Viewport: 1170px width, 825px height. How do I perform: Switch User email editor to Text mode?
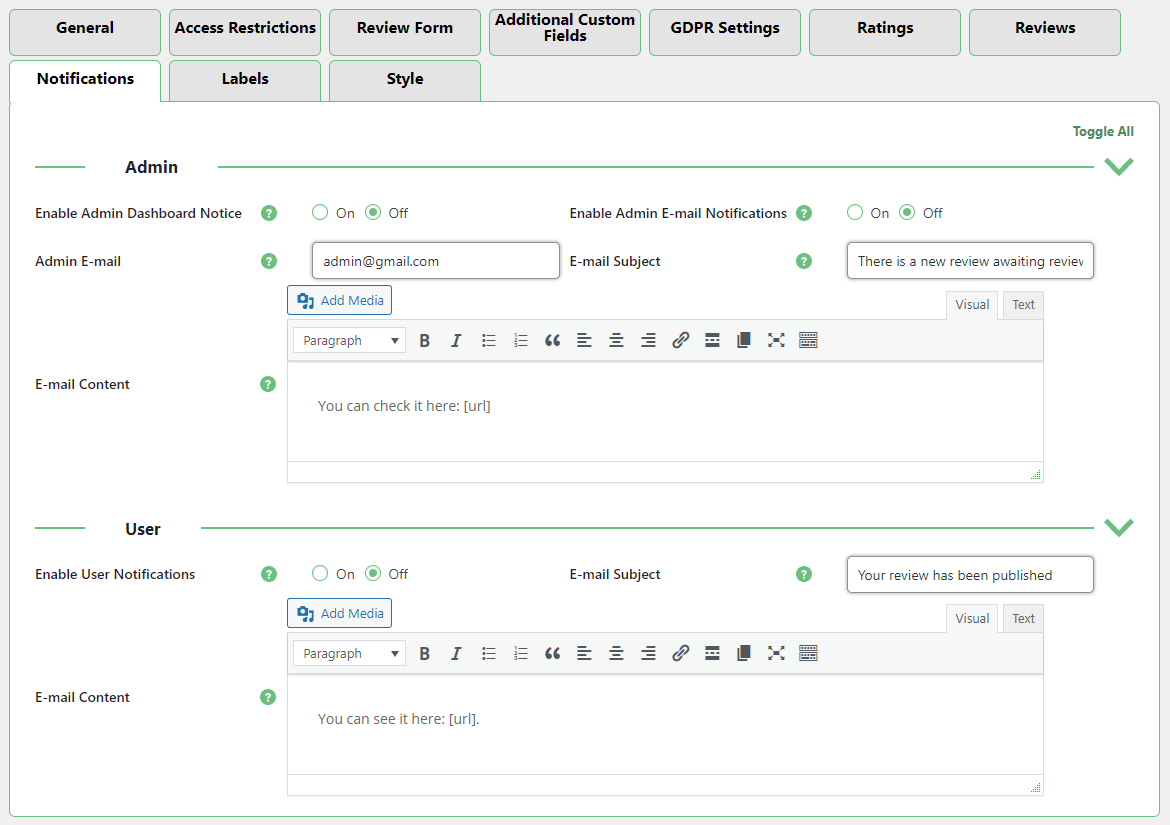1023,618
